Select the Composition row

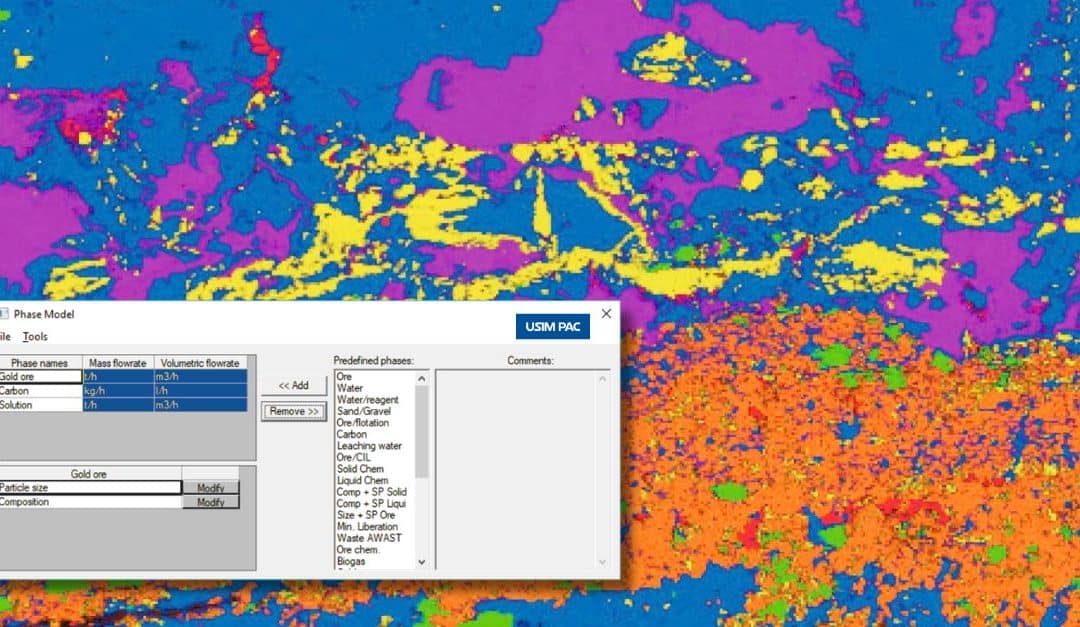pyautogui.click(x=90, y=502)
